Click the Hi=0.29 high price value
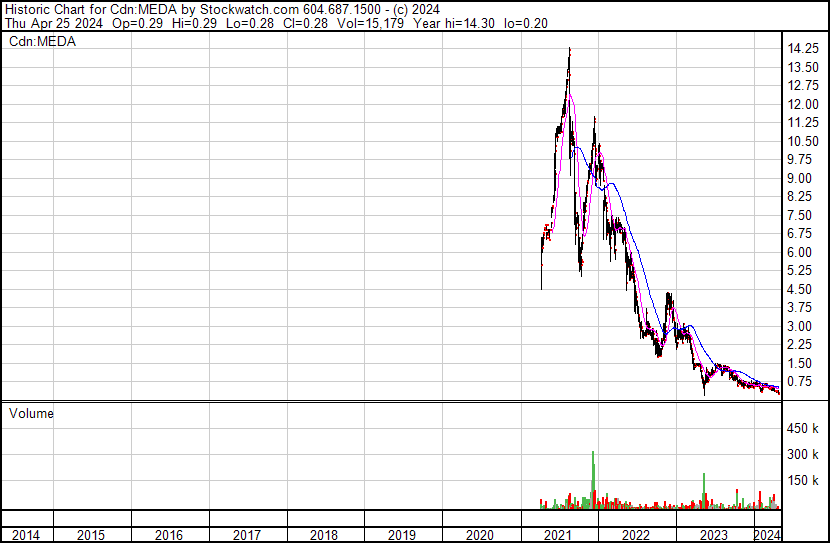 195,23
